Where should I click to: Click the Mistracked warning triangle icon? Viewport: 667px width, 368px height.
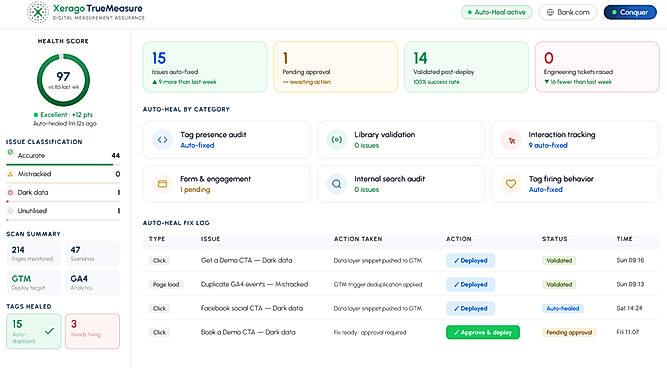coord(10,174)
